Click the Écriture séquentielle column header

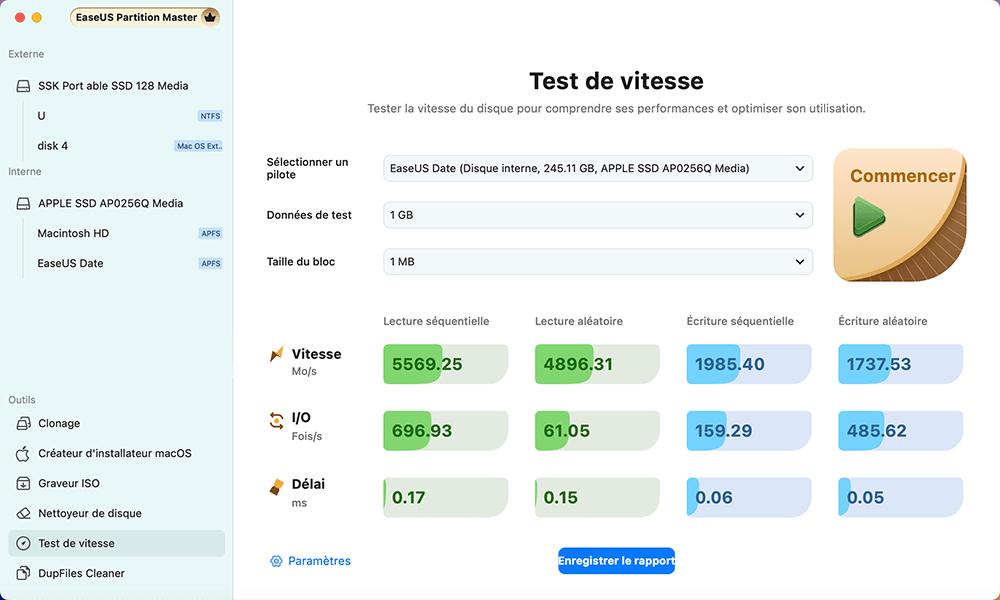coord(740,321)
